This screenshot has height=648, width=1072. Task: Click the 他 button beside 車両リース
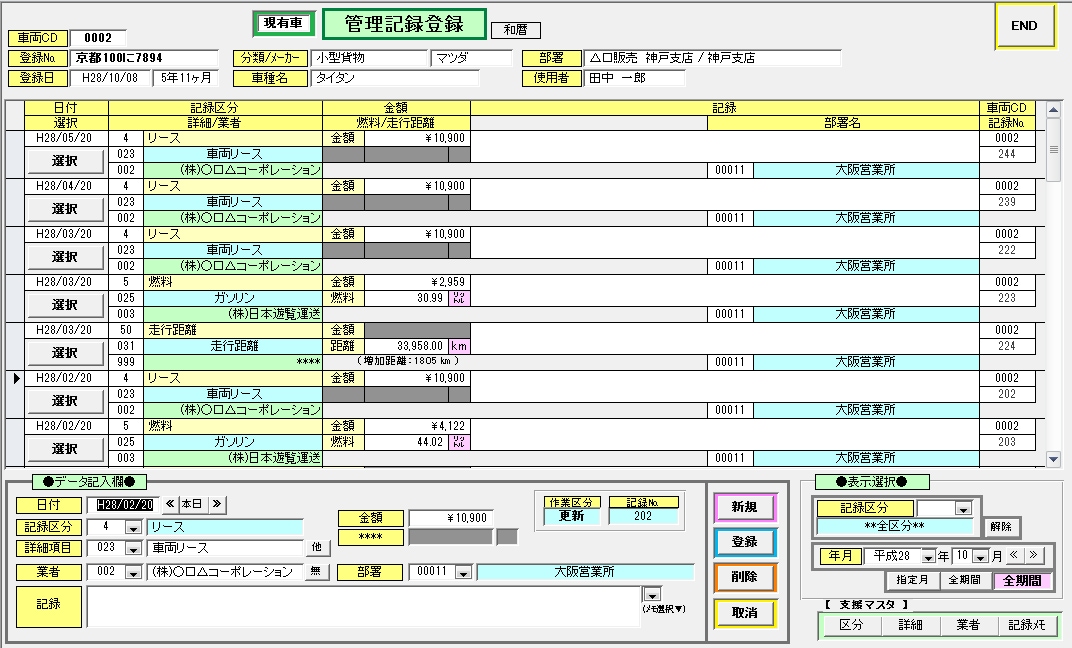pyautogui.click(x=317, y=548)
